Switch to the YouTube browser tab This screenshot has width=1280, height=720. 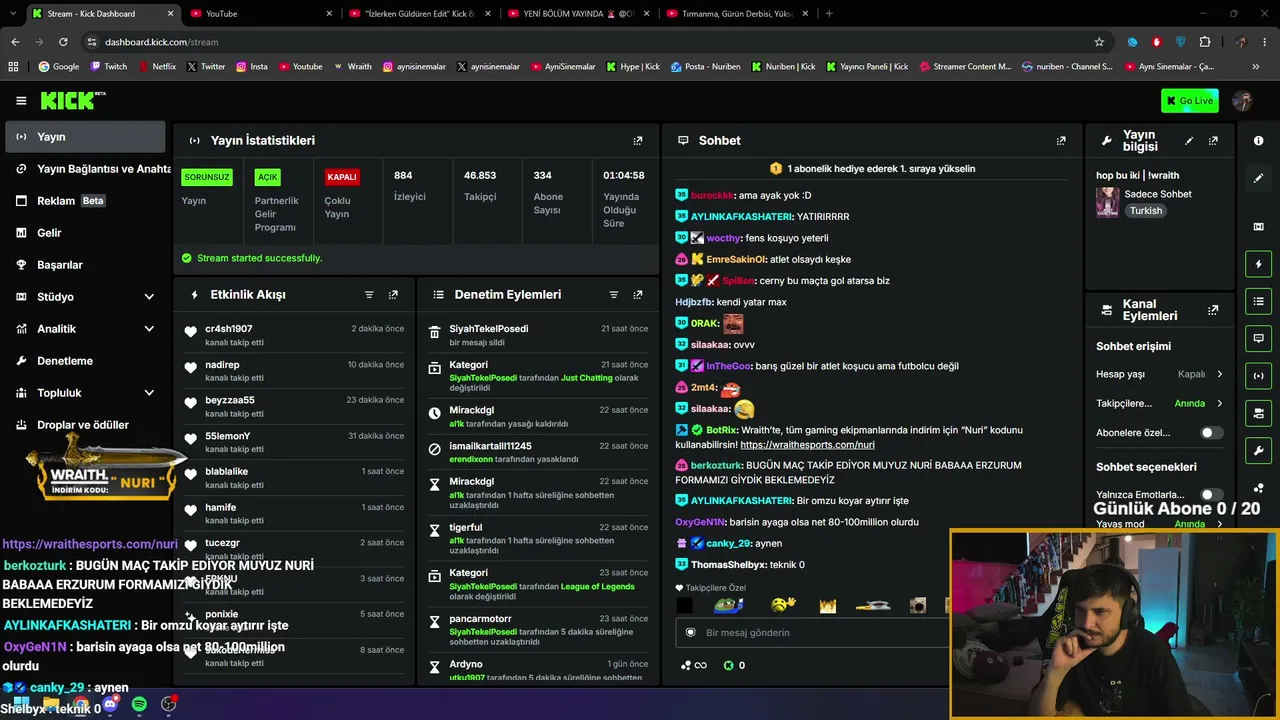pyautogui.click(x=261, y=14)
